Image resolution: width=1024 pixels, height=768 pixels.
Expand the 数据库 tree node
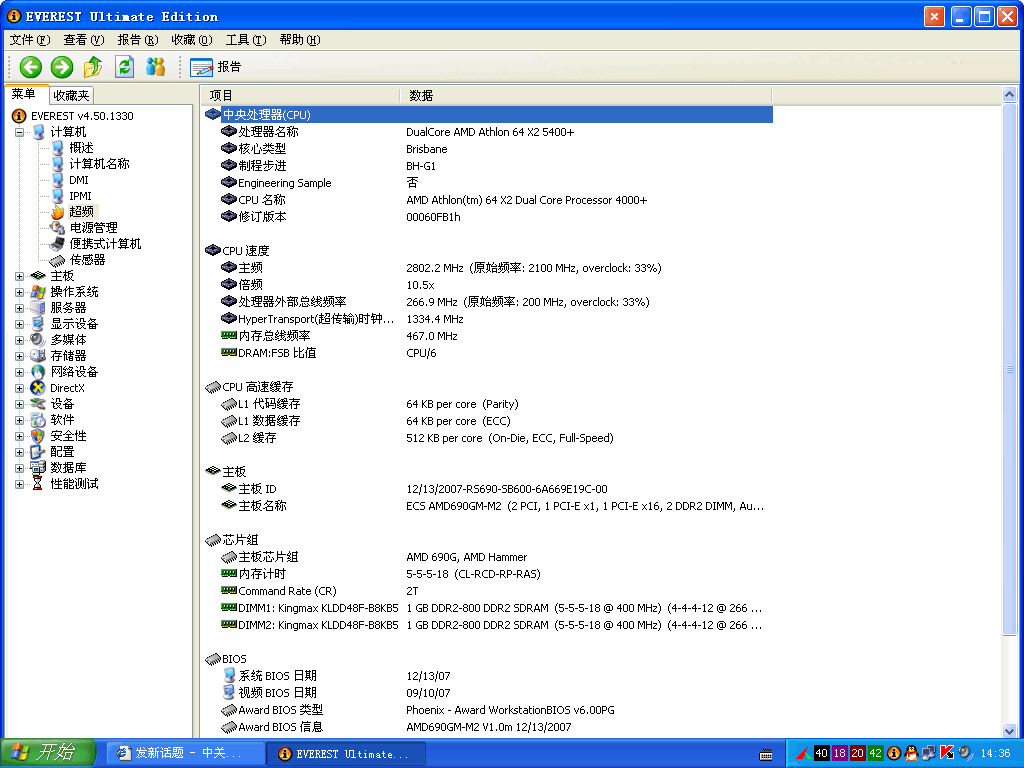coord(20,468)
